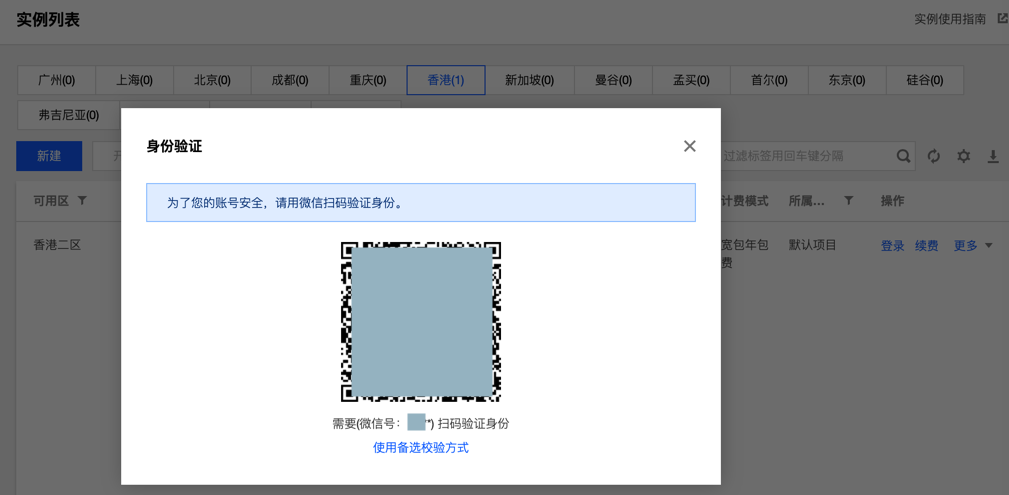Select the 北京(0) region tab
This screenshot has height=495, width=1009.
(212, 80)
